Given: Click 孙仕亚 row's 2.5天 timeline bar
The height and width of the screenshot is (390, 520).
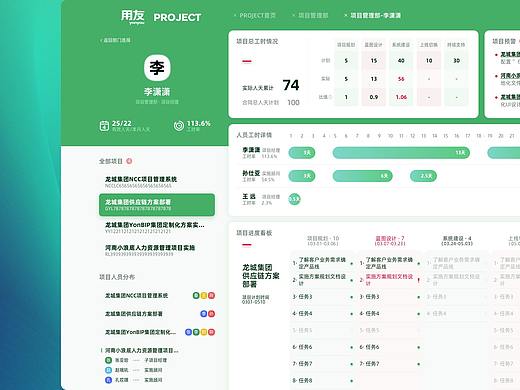Looking at the screenshot, I should click(423, 176).
